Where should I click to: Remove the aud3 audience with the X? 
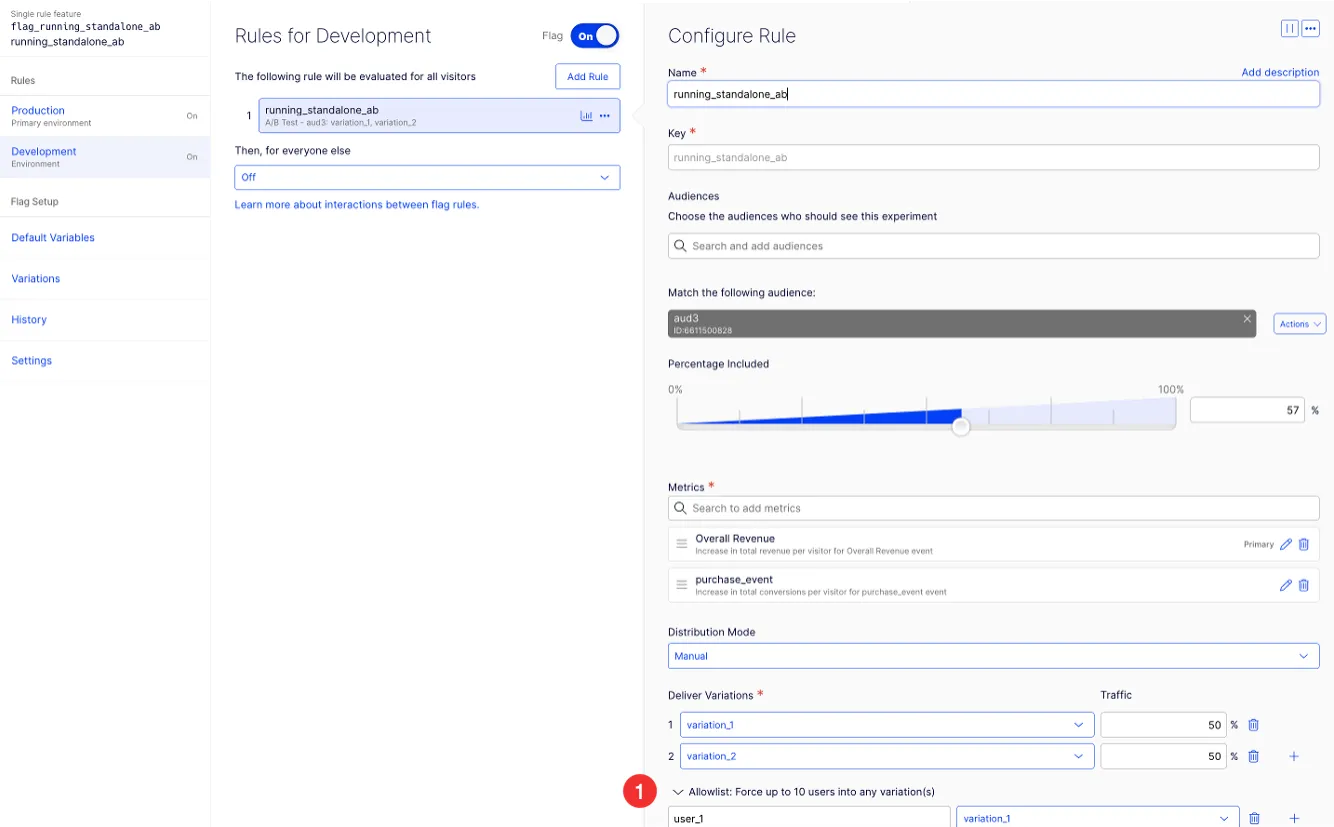(1247, 319)
